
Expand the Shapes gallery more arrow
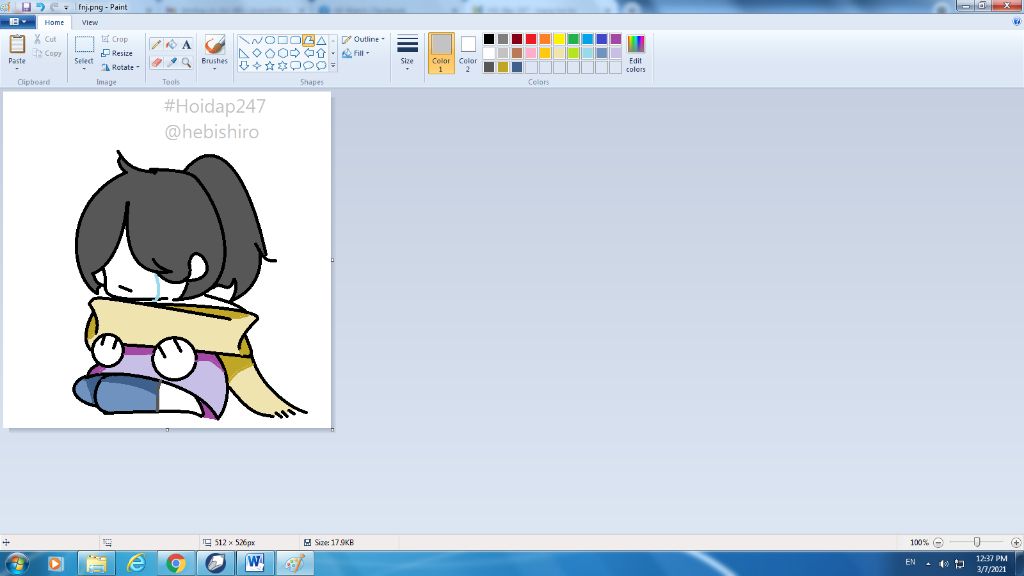333,65
